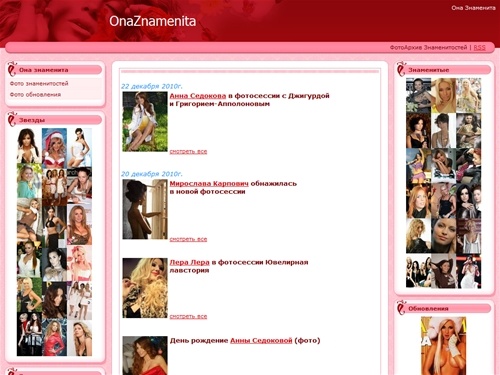Open the 'Анна Седокова' article link

[198, 96]
